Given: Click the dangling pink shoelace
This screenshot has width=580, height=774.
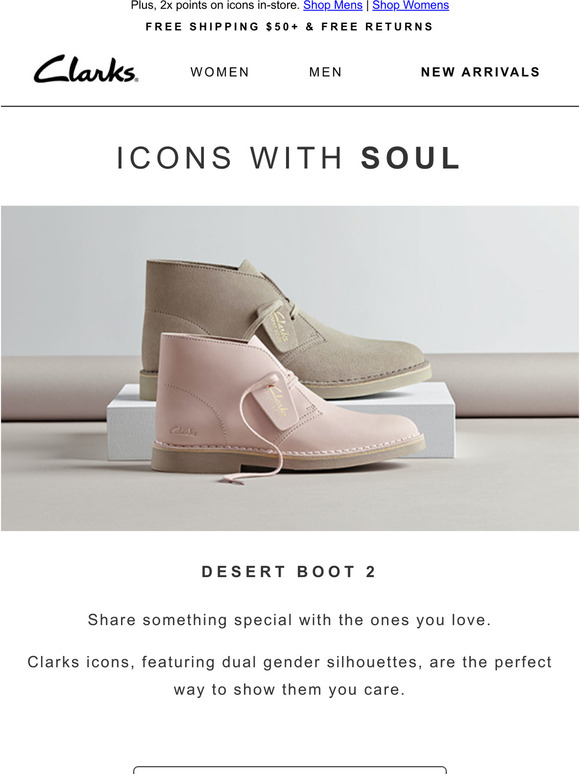Looking at the screenshot, I should [257, 444].
